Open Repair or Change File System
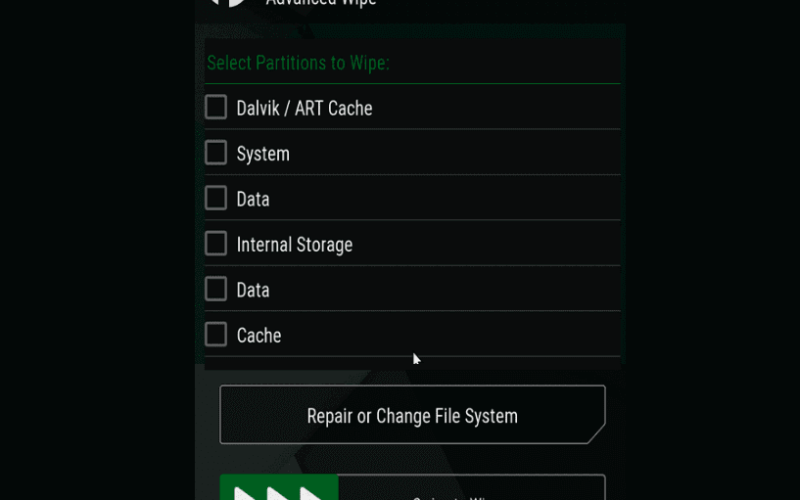The height and width of the screenshot is (500, 800). [412, 414]
